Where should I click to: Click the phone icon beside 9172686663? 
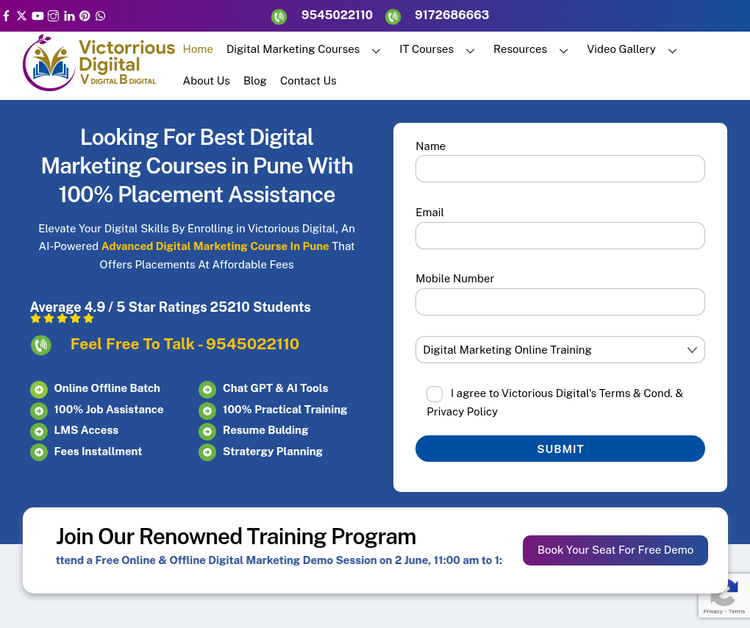point(393,17)
